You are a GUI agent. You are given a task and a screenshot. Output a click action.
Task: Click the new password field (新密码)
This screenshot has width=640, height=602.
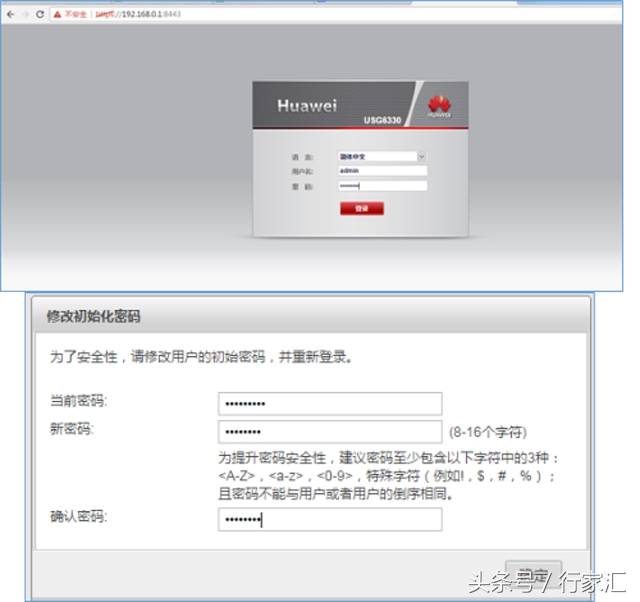[x=330, y=432]
